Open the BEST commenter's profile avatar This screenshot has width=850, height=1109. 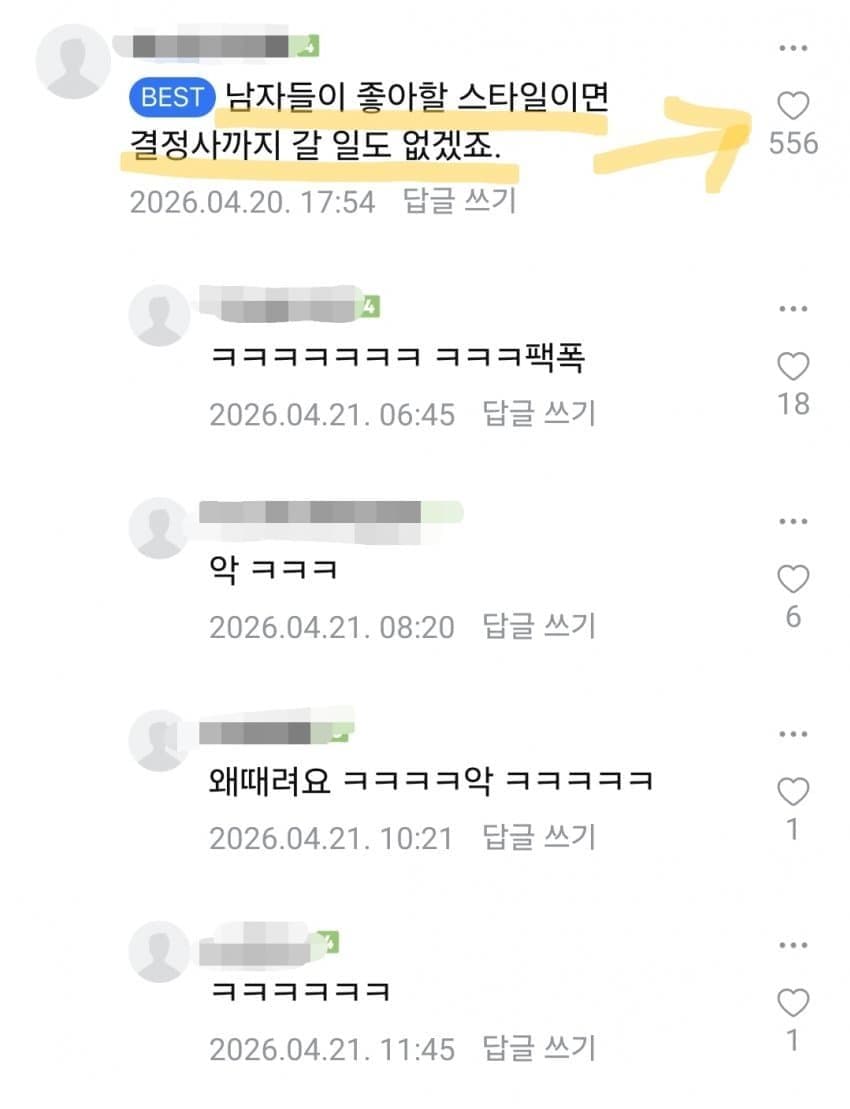[73, 61]
